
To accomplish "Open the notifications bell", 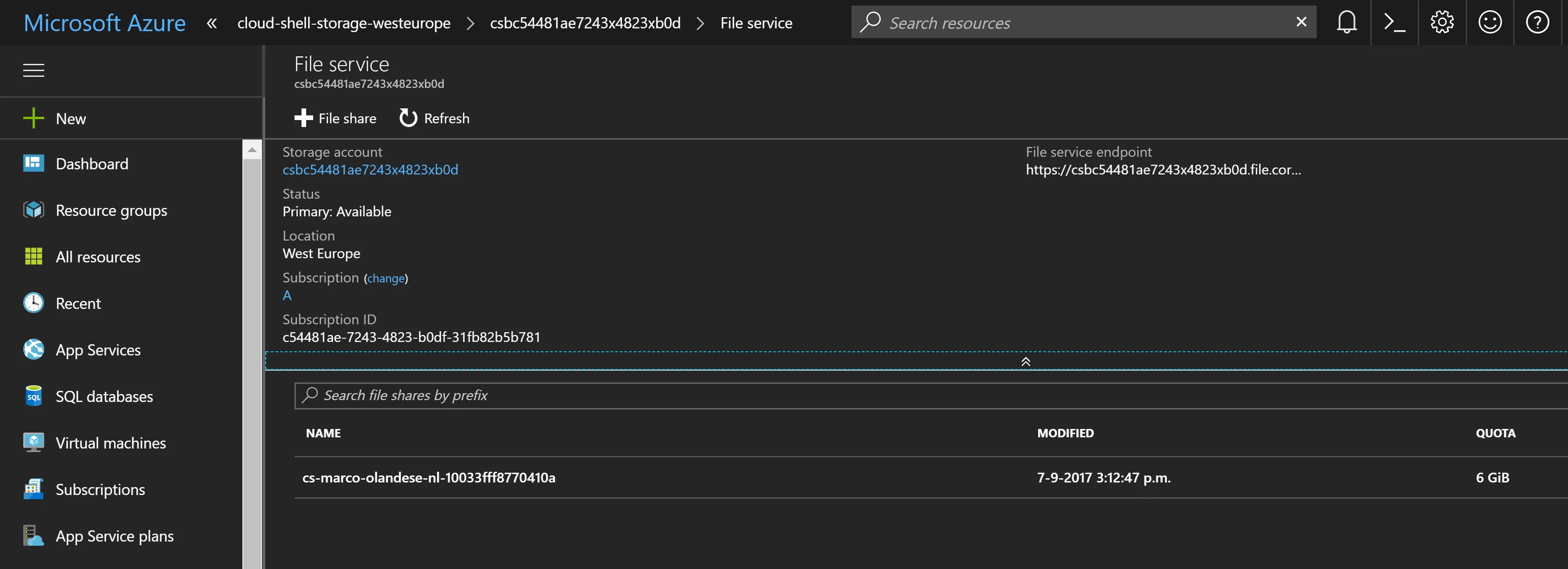I will 1347,22.
